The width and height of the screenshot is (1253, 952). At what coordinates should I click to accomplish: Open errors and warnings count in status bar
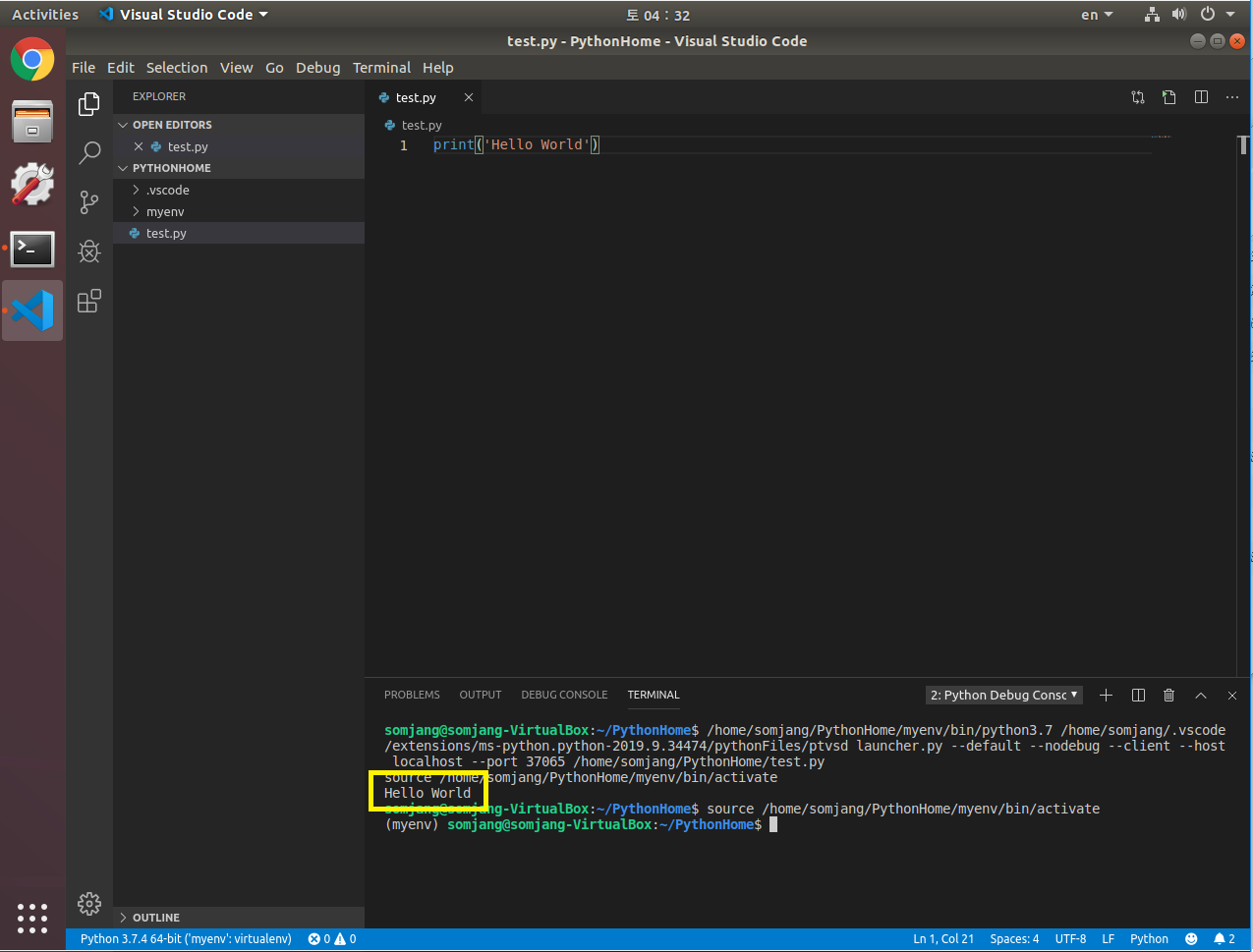tap(332, 939)
